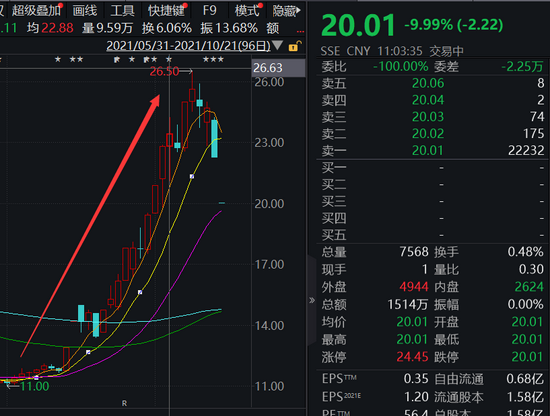Click the 自由流通 0.68亿 value

(x=525, y=379)
